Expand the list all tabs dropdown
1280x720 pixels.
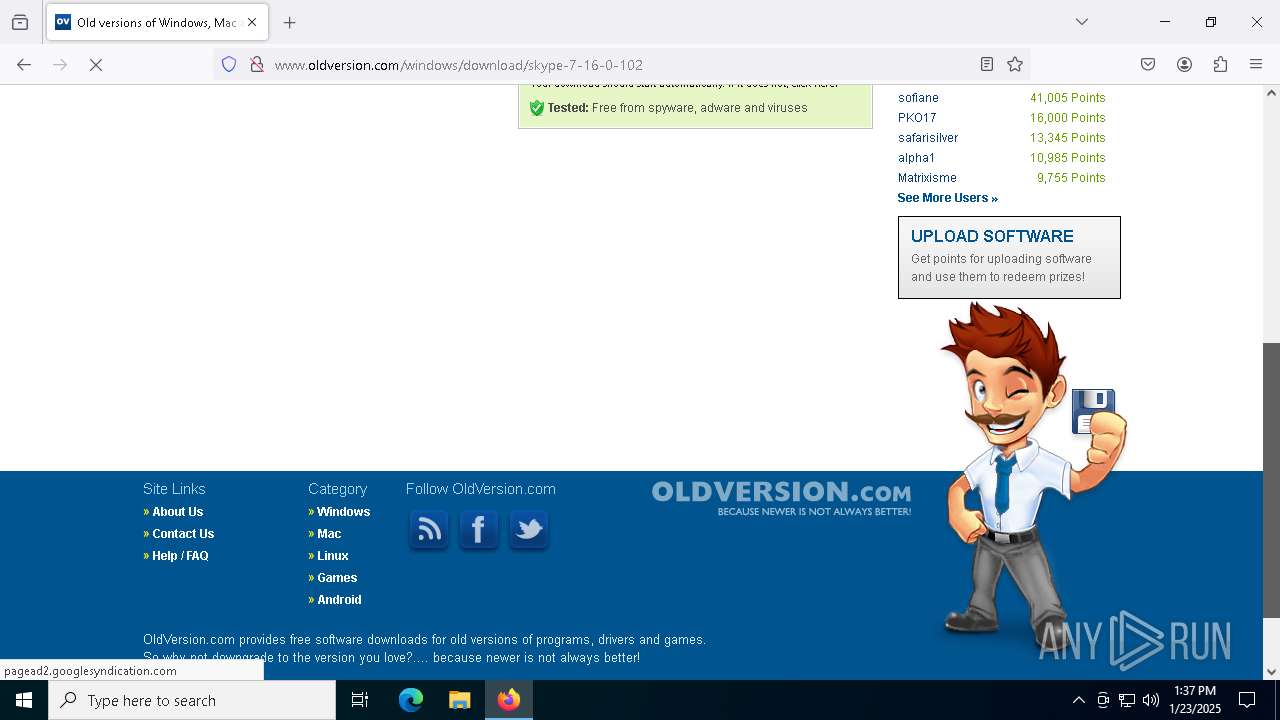coord(1082,22)
